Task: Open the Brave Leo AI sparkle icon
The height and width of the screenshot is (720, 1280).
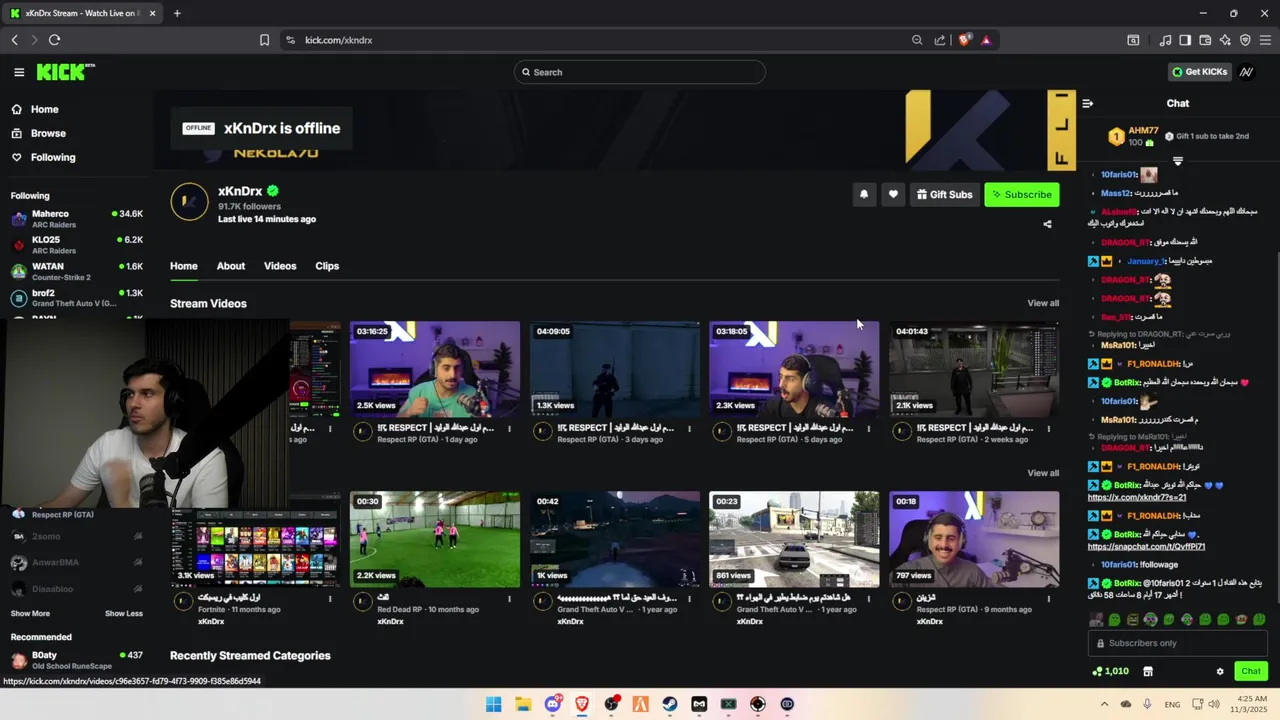Action: 1225,40
